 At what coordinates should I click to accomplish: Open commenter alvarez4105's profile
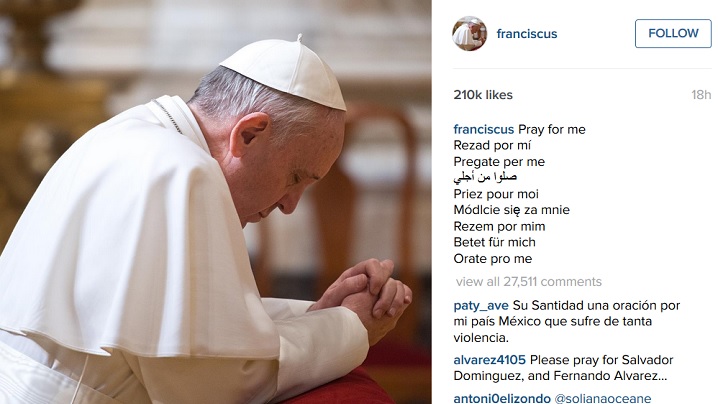coord(490,360)
